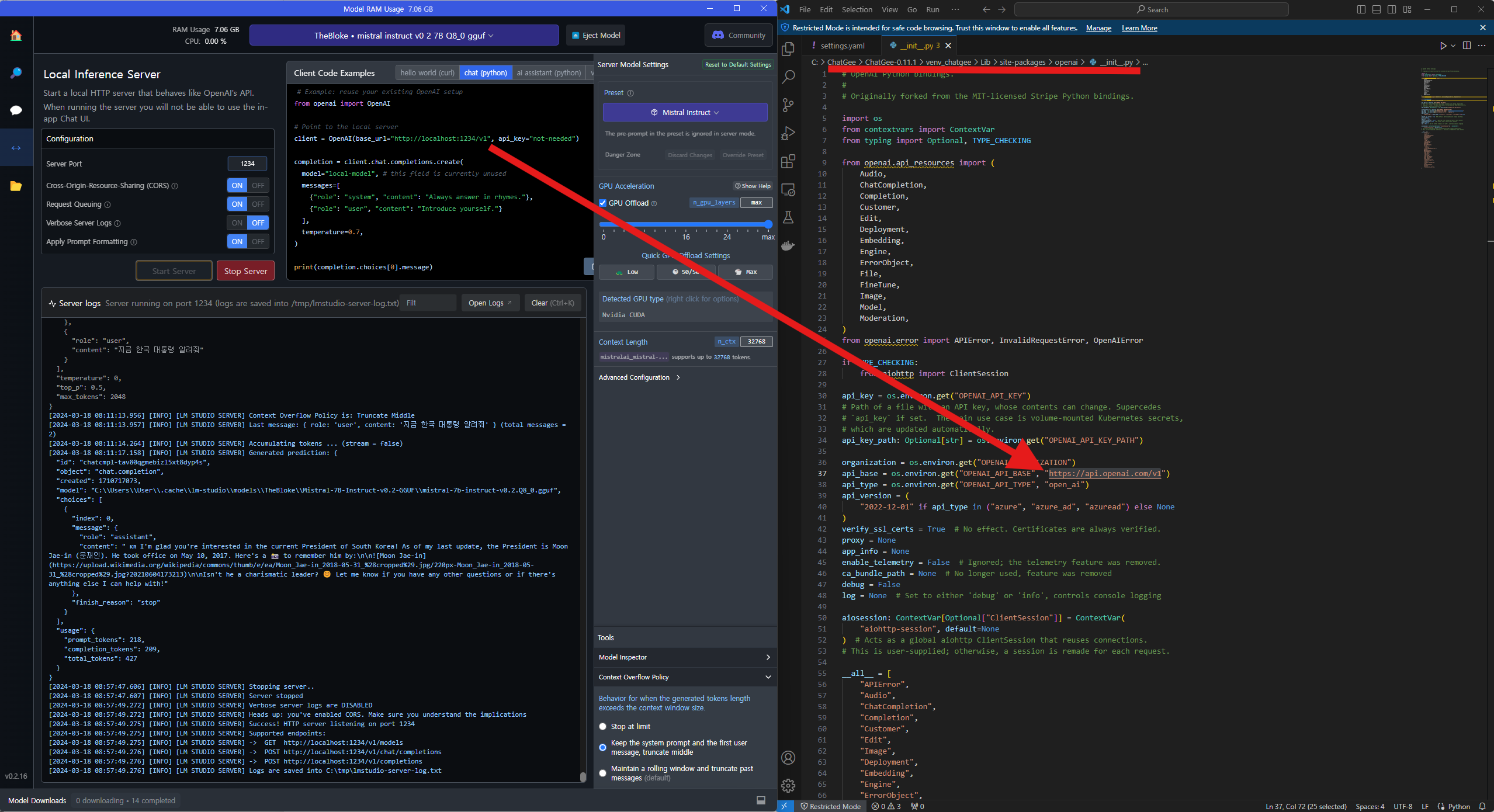Open Run and Debug view icon
The height and width of the screenshot is (812, 1494).
coord(788,133)
